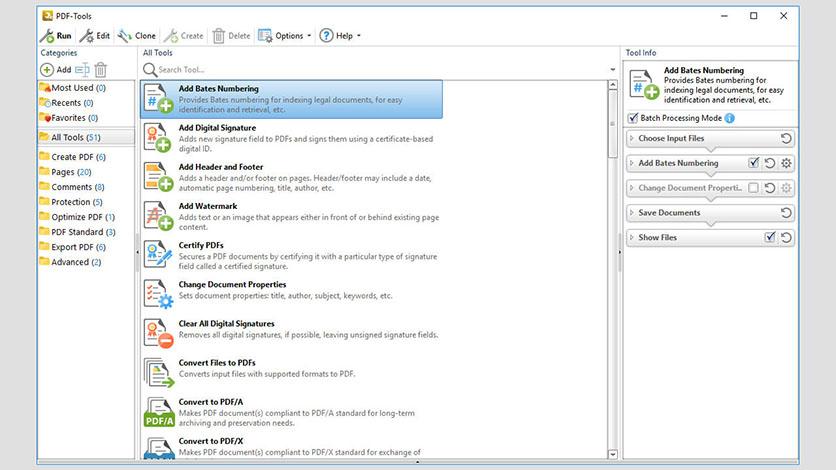Screen dimensions: 836x470
Task: Click the magnifier search icon
Action: pyautogui.click(x=150, y=70)
